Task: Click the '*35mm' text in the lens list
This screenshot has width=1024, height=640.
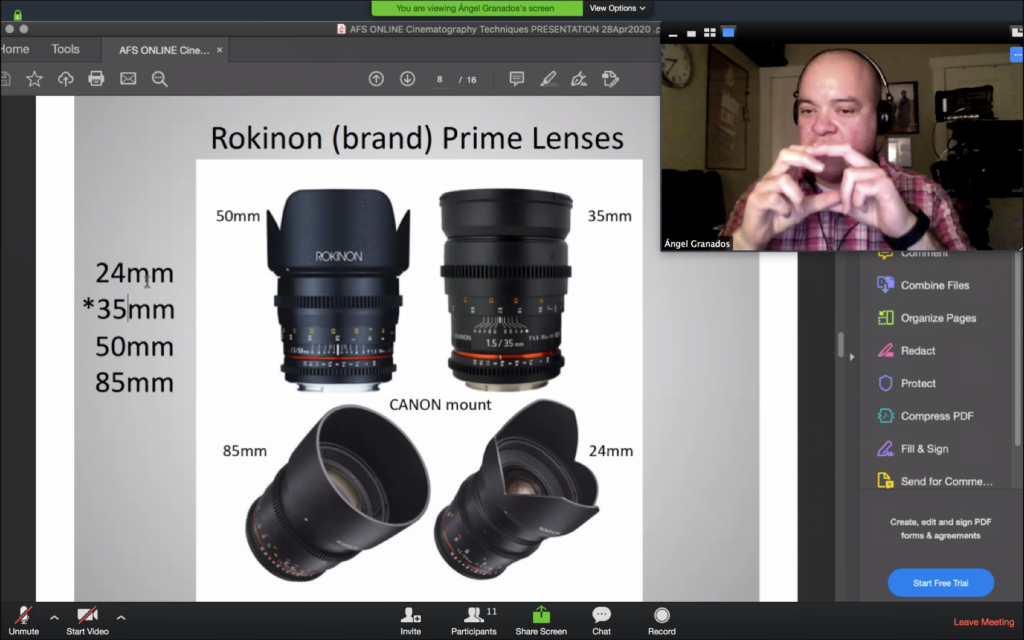Action: [x=129, y=309]
